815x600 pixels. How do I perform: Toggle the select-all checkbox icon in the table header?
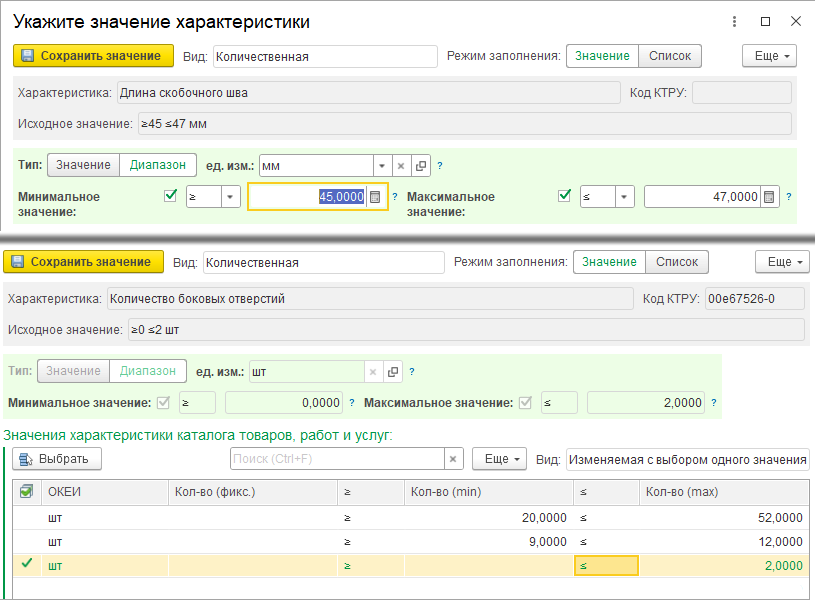(26, 491)
